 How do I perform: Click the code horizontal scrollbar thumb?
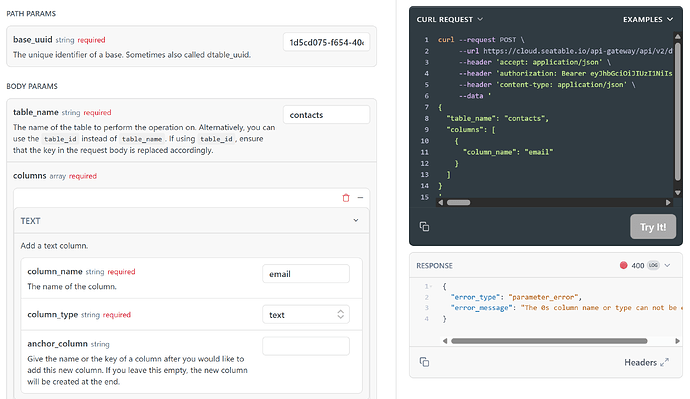pyautogui.click(x=459, y=203)
